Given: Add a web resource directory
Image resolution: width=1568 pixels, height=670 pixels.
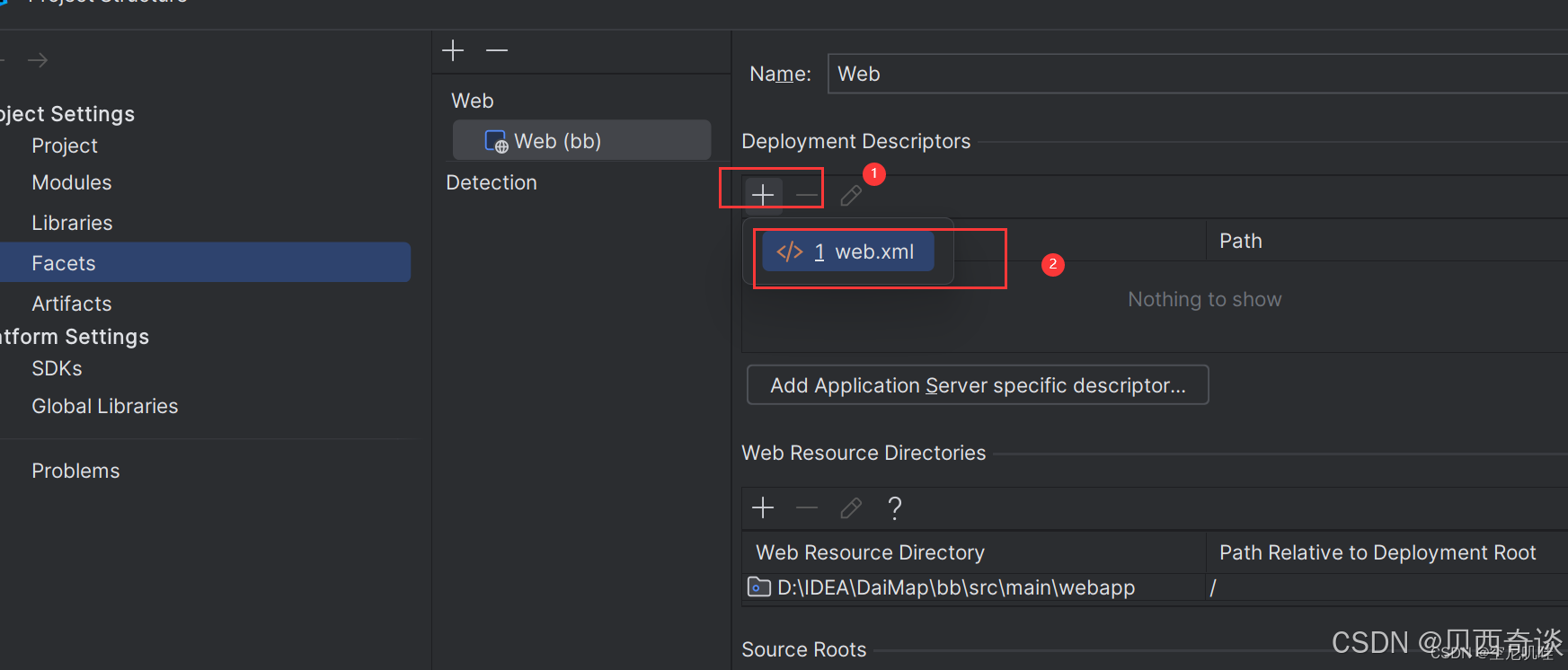Looking at the screenshot, I should tap(763, 507).
